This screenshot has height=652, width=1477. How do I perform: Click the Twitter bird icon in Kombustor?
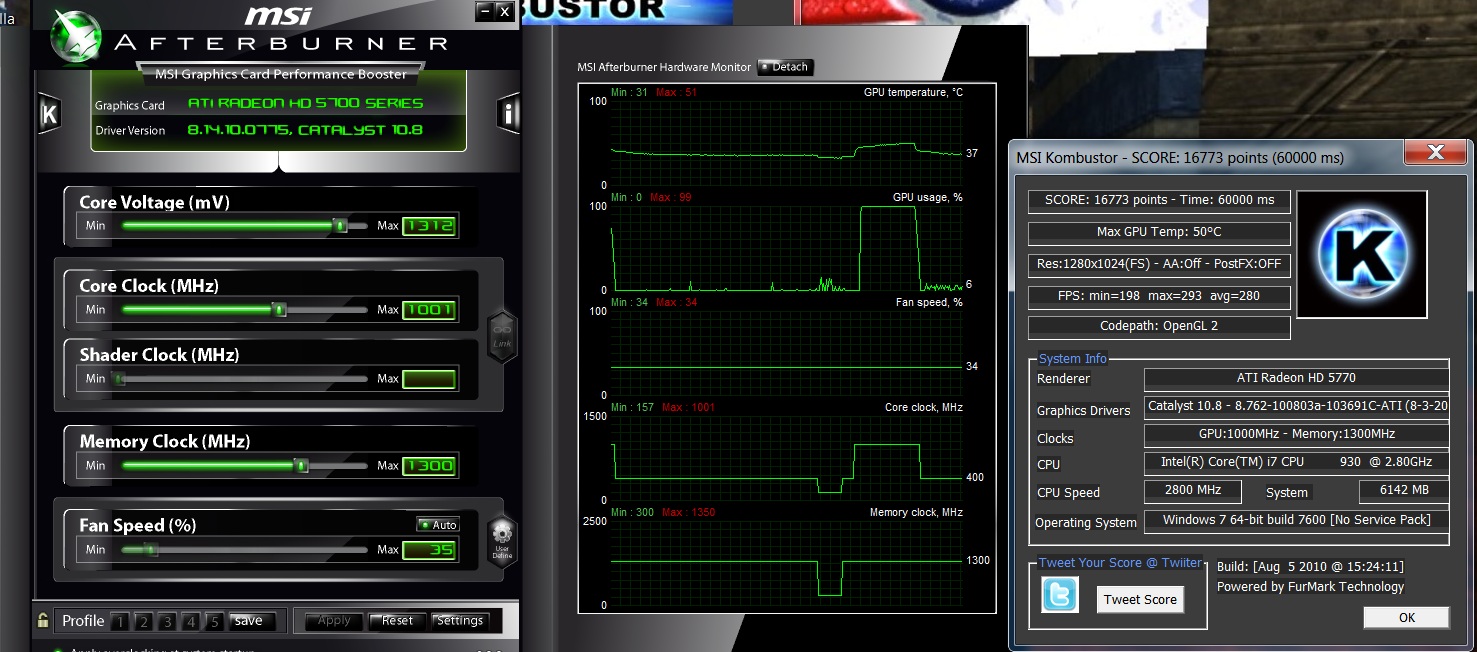(x=1060, y=595)
